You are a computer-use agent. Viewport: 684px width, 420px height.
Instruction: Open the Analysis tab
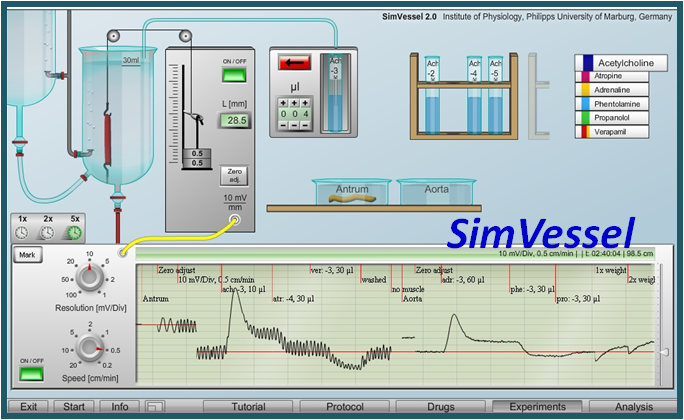[x=633, y=407]
